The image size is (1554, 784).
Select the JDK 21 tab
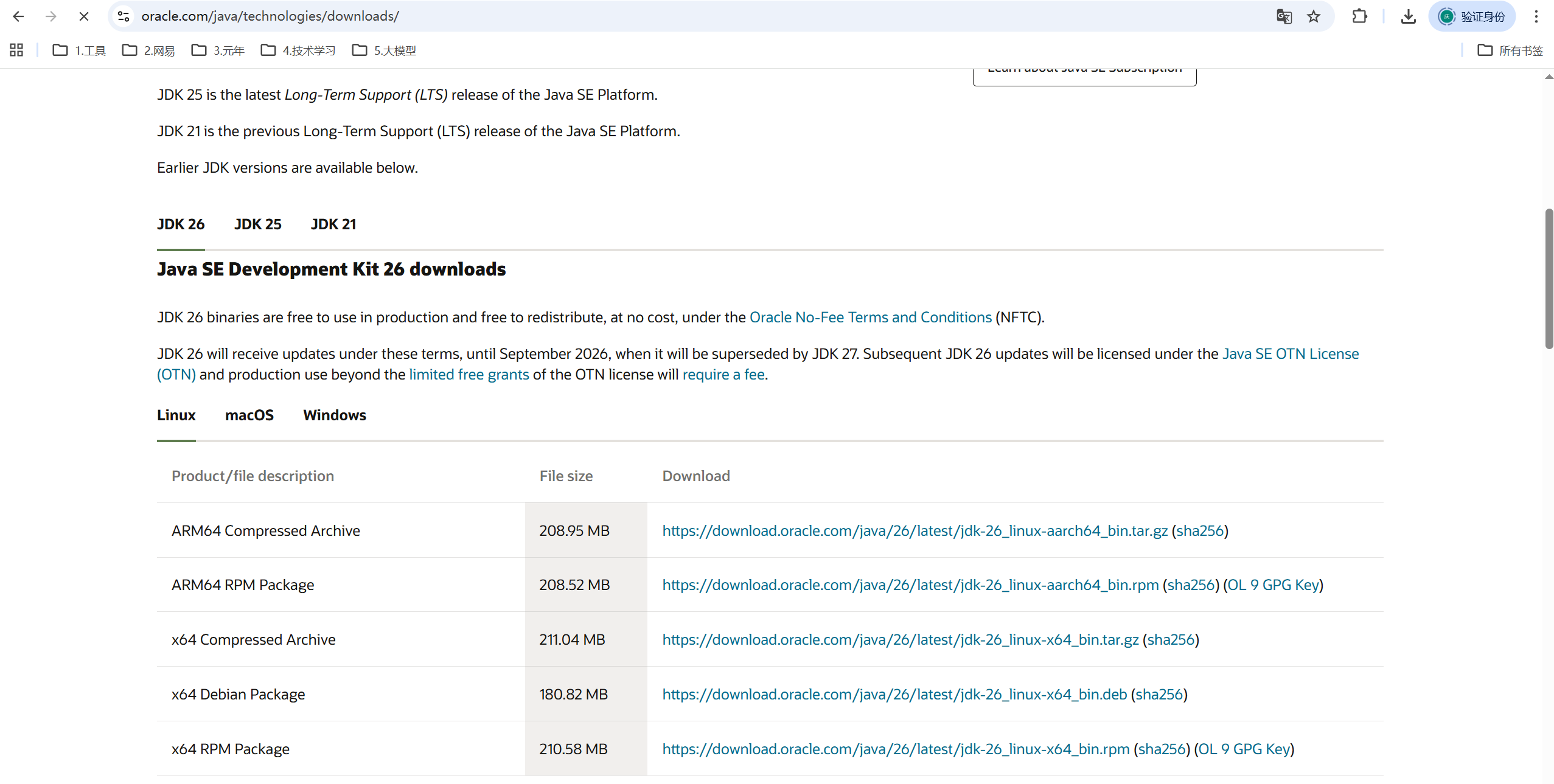333,224
